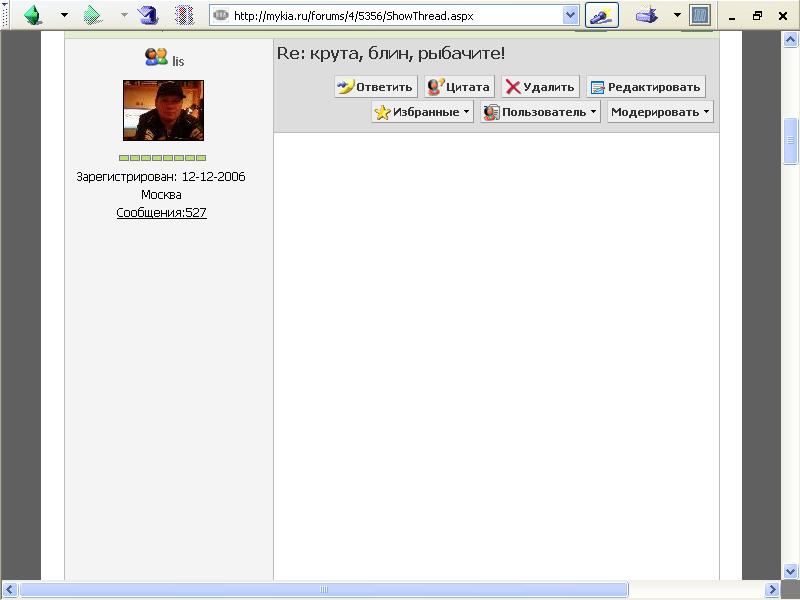
Task: Click the blue panel icon at toolbar's right
Action: [700, 15]
